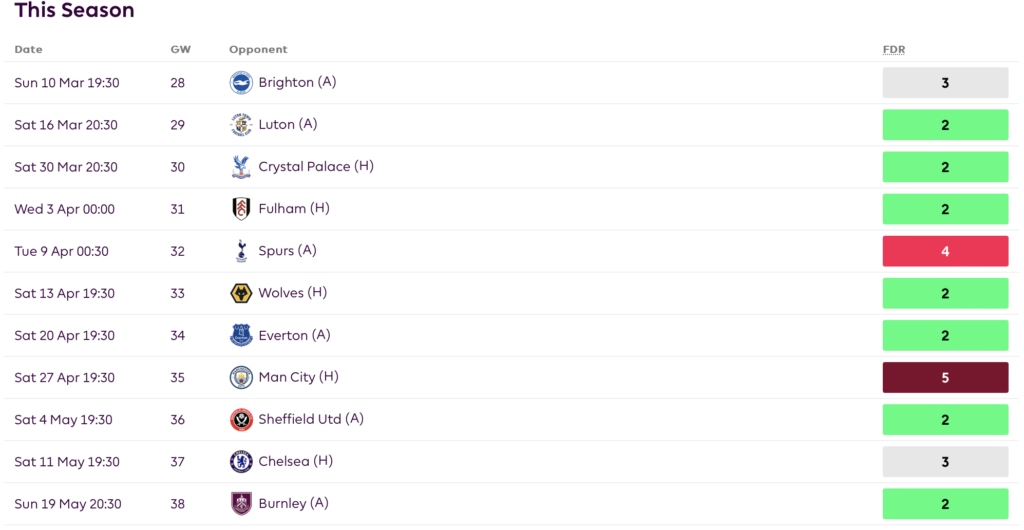Click the Burnley club crest icon
The image size is (1024, 530).
pos(241,504)
